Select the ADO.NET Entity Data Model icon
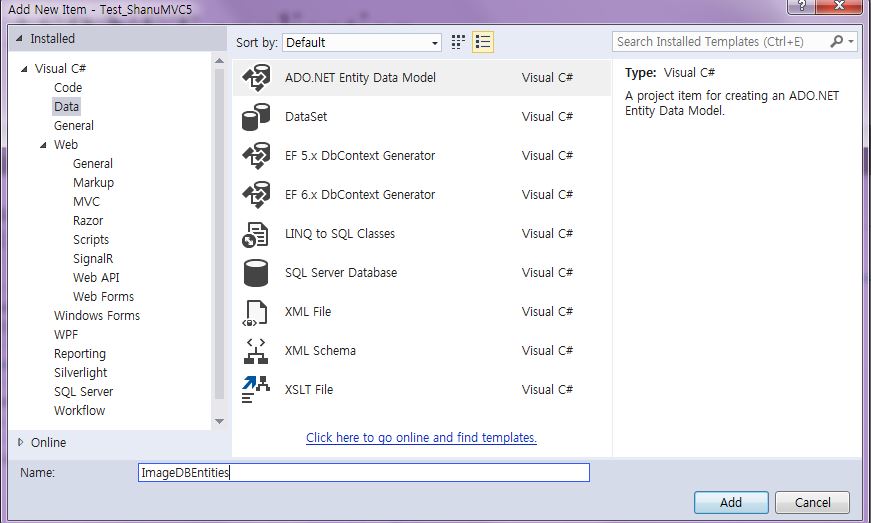This screenshot has height=523, width=871. tap(257, 78)
